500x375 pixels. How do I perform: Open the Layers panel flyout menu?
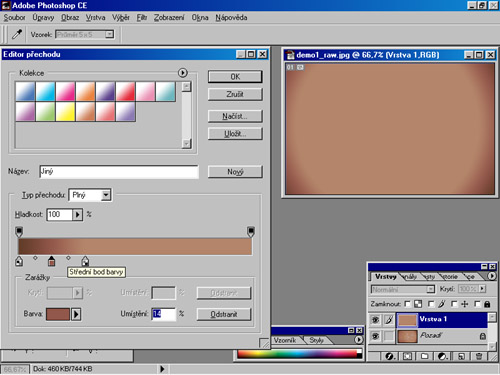tap(492, 276)
